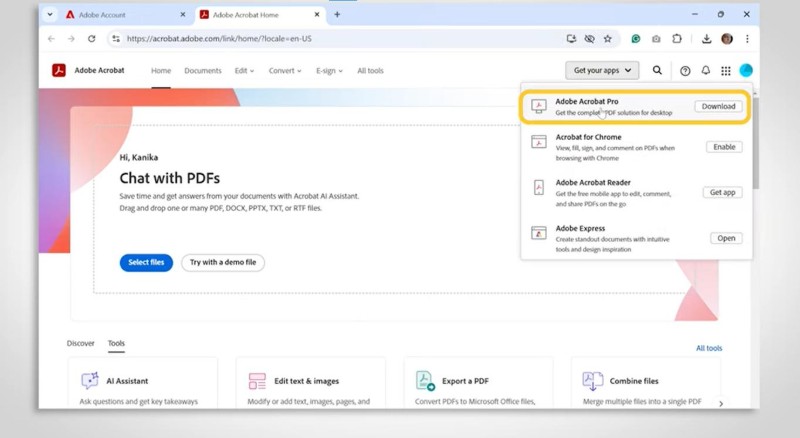Bookmark this page with star icon
The image size is (800, 438).
click(608, 39)
